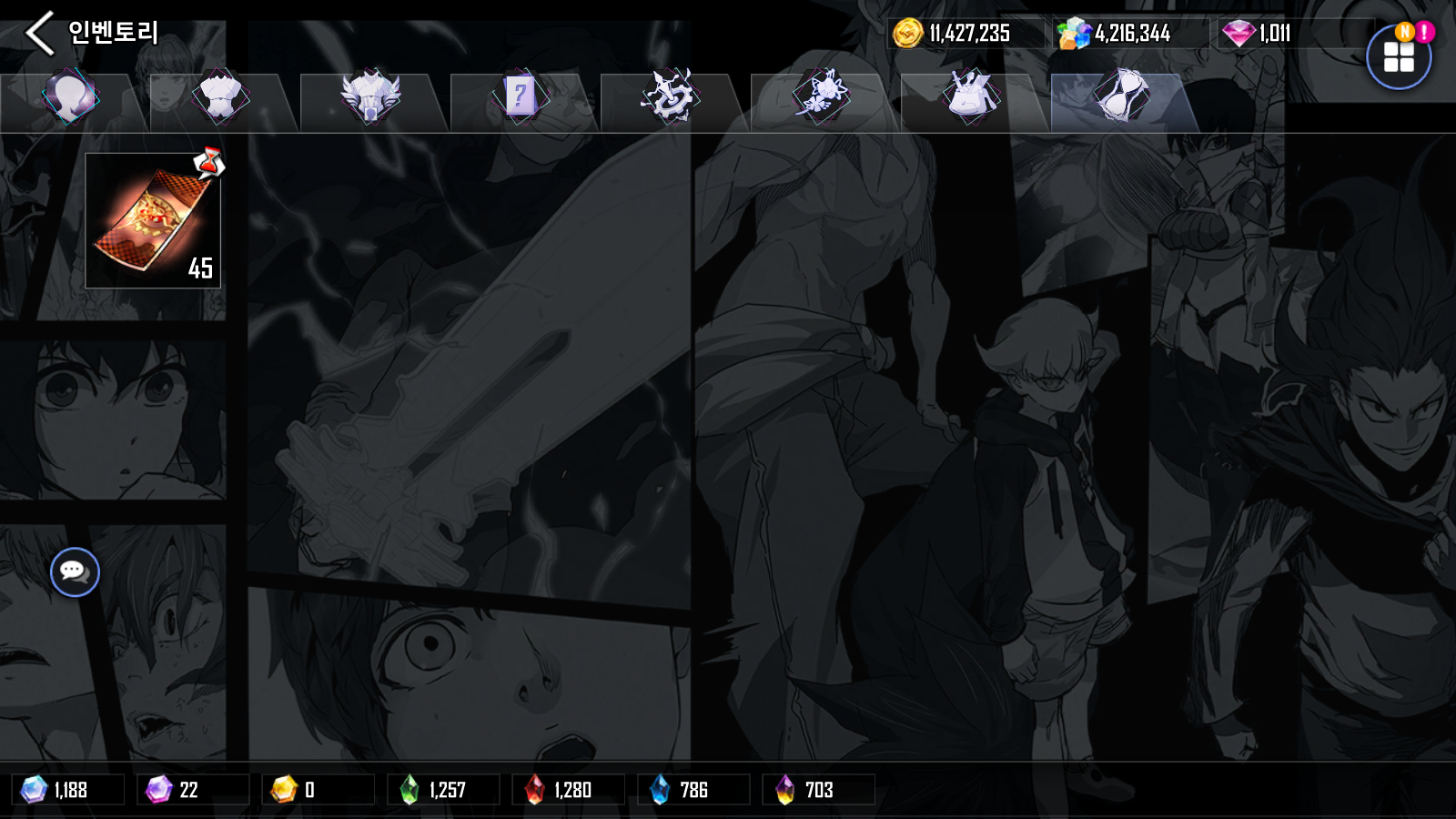This screenshot has height=819, width=1456.
Task: Click the 1,188 crystal count
Action: pyautogui.click(x=71, y=790)
